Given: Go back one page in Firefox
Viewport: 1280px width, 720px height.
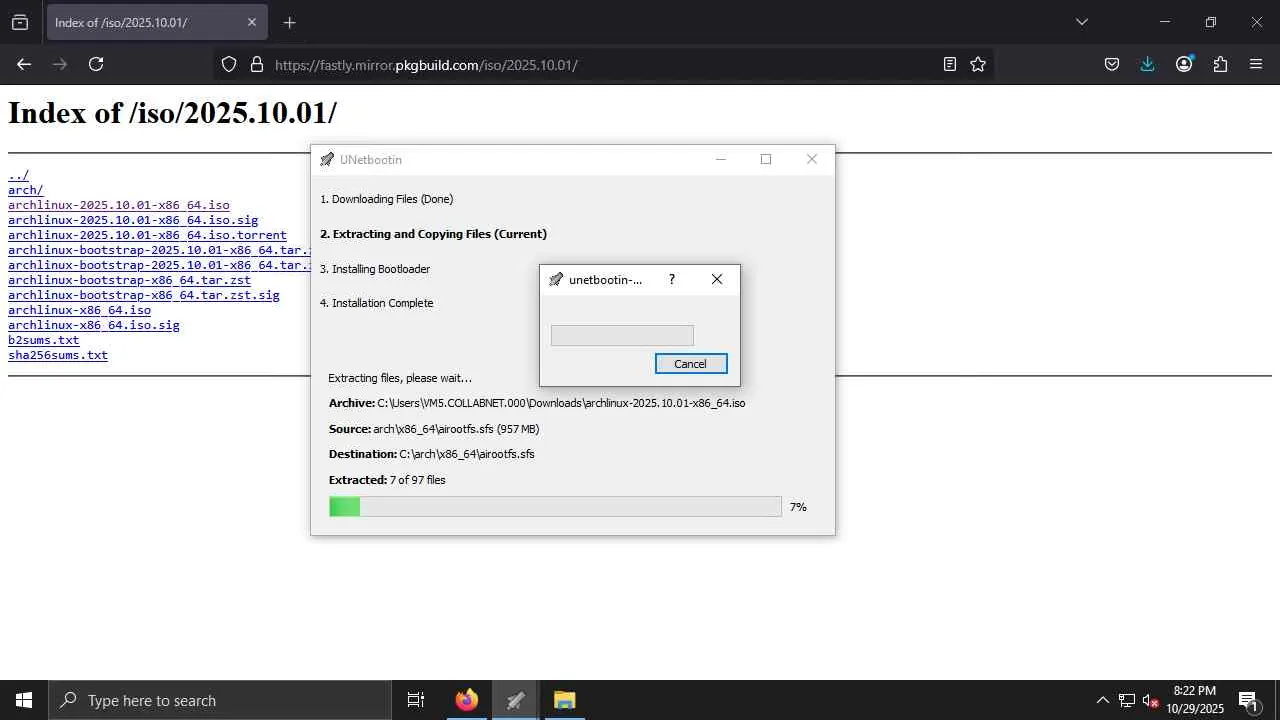Looking at the screenshot, I should 24,64.
